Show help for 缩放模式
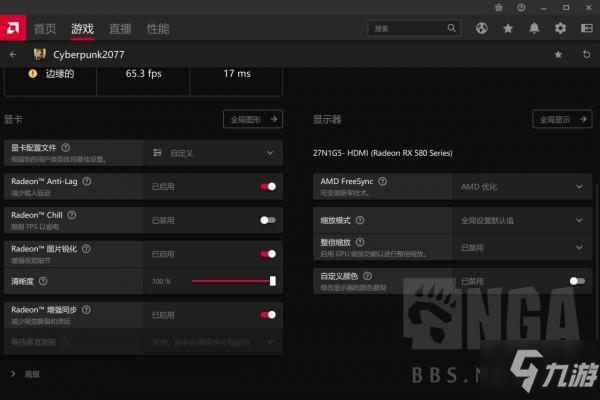Viewport: 600px width, 400px height. tap(360, 220)
